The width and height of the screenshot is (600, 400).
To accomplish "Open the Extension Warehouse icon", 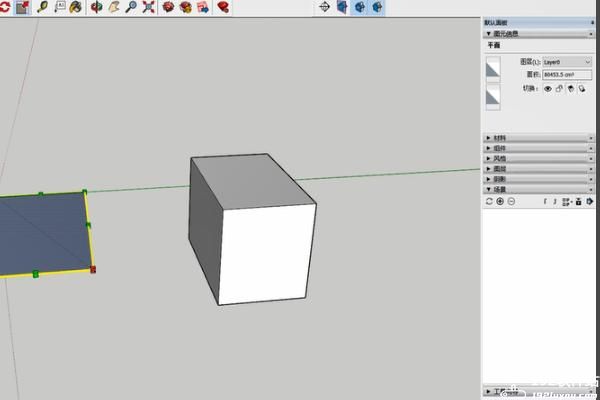I will (186, 7).
